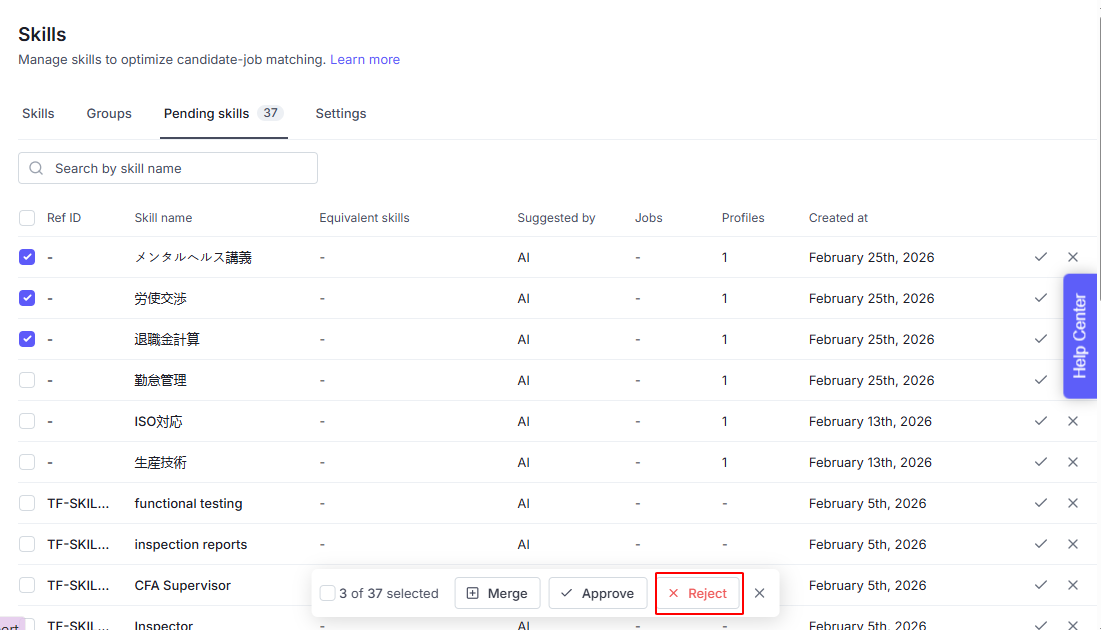Approve the メンタルヘルス講義 skill via checkmark icon

click(1041, 257)
